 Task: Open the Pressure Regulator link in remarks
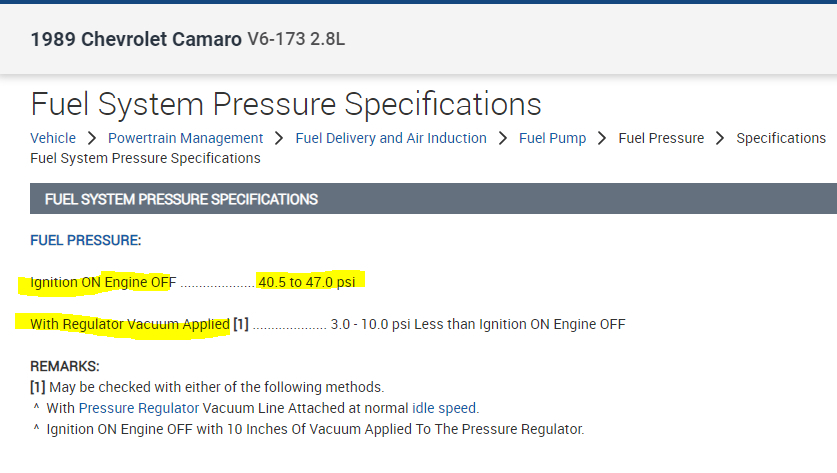tap(139, 408)
